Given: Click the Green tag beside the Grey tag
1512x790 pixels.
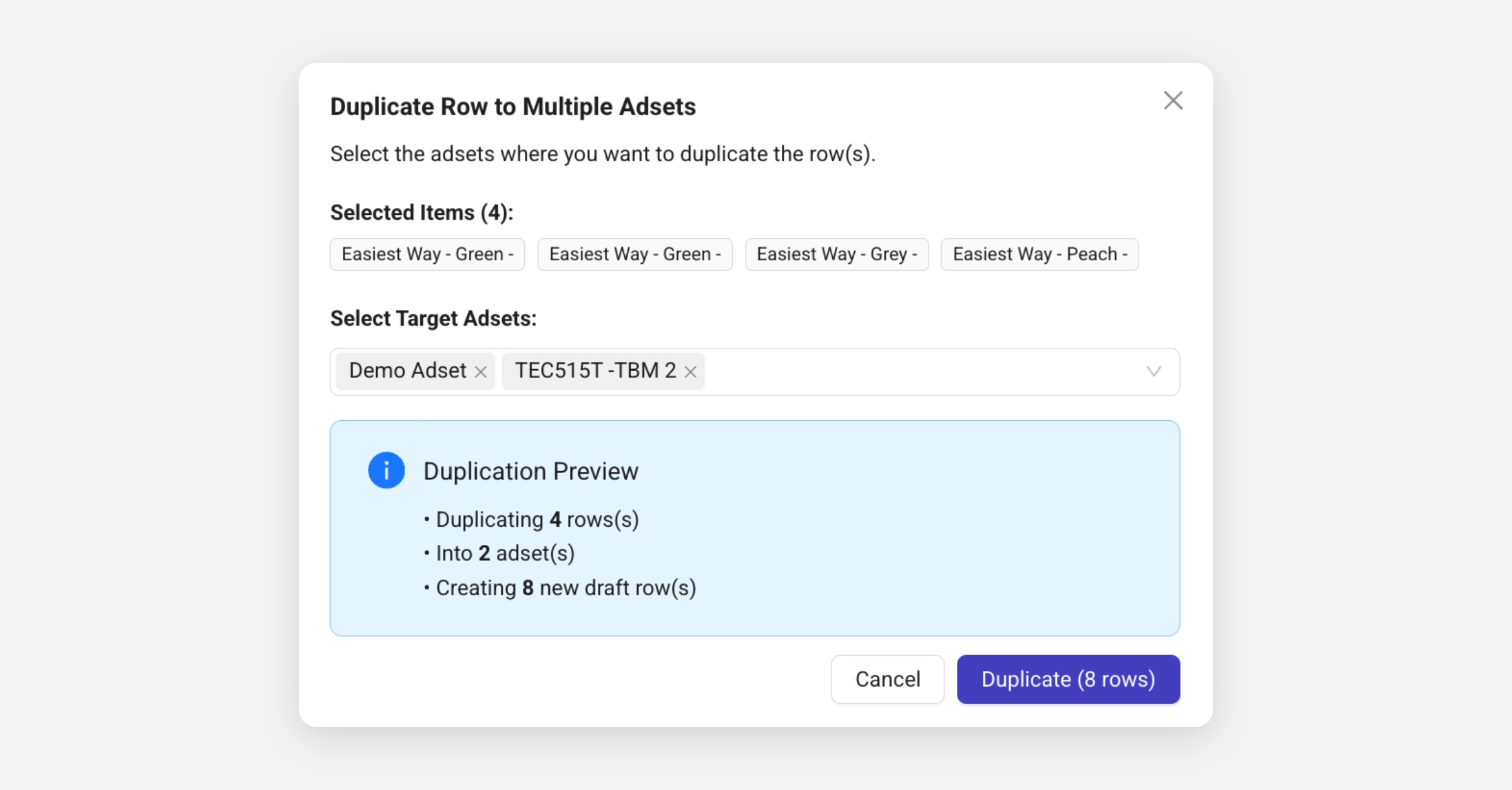Looking at the screenshot, I should [x=634, y=255].
